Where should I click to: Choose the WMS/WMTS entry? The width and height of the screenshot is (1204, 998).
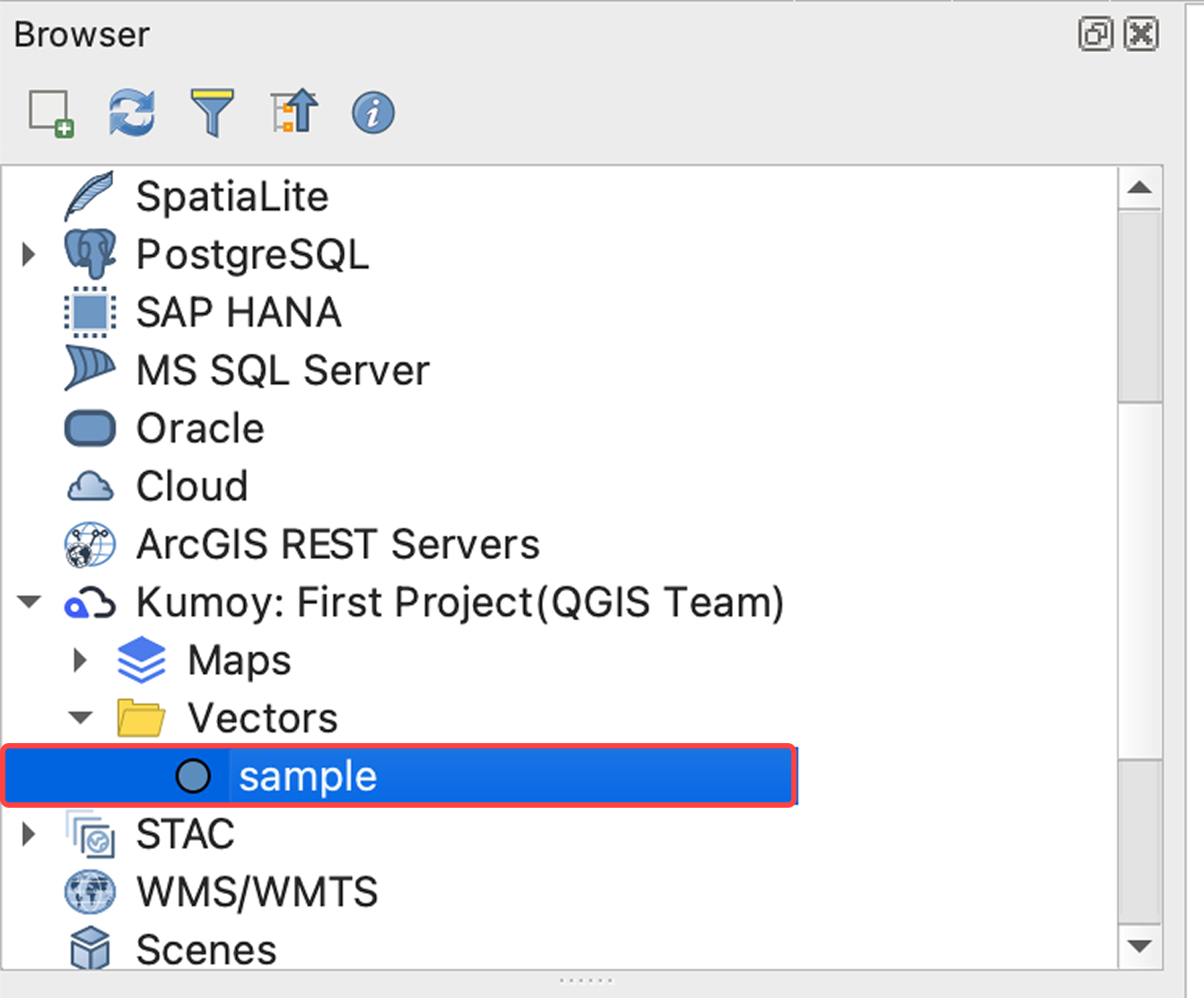[x=257, y=892]
